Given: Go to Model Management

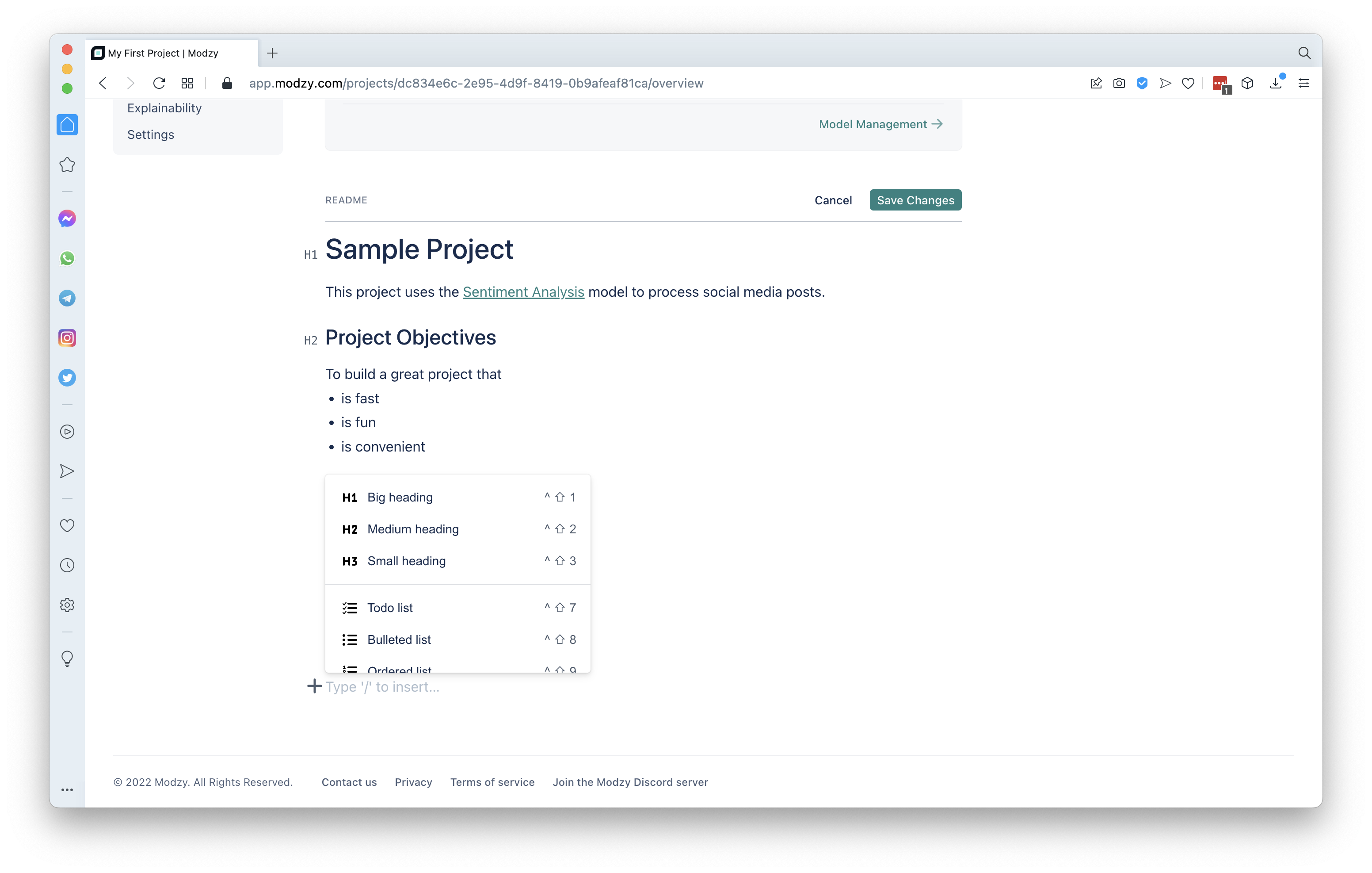Looking at the screenshot, I should click(880, 124).
